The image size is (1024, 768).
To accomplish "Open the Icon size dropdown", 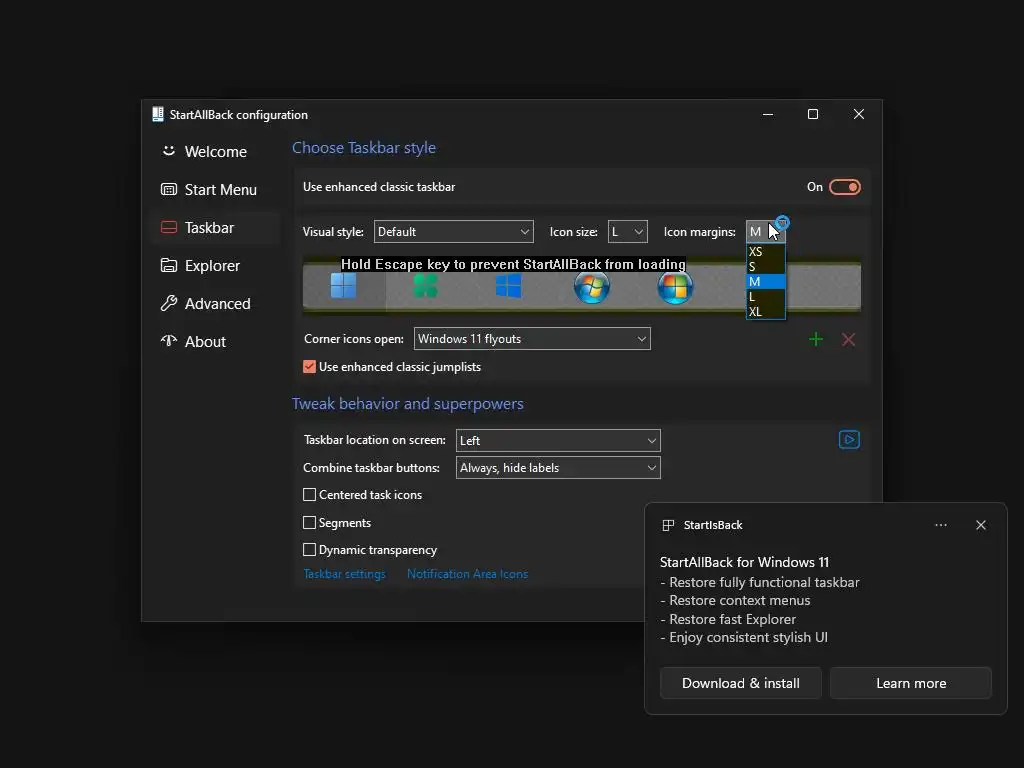I will 628,232.
